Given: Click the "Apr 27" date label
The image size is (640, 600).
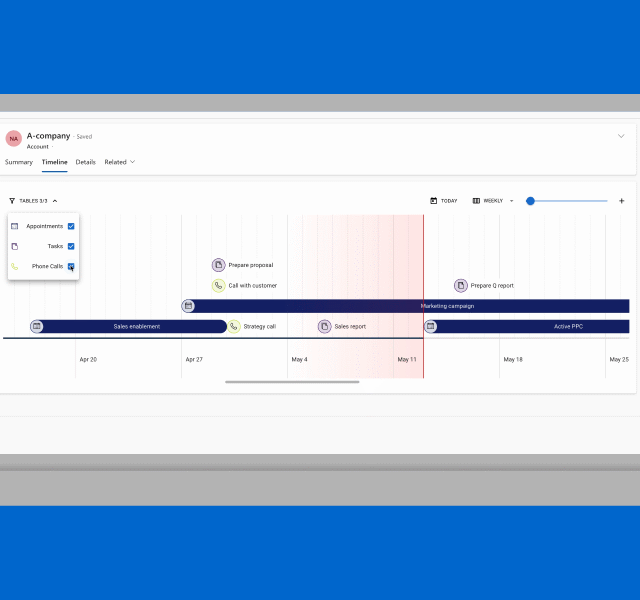Looking at the screenshot, I should (194, 360).
